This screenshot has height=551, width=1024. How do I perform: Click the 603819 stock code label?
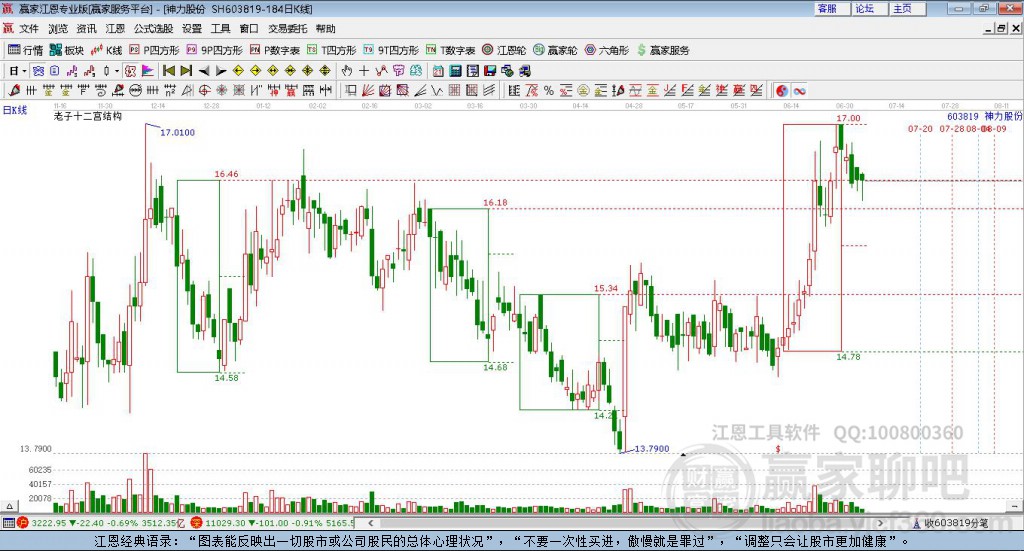click(x=963, y=116)
